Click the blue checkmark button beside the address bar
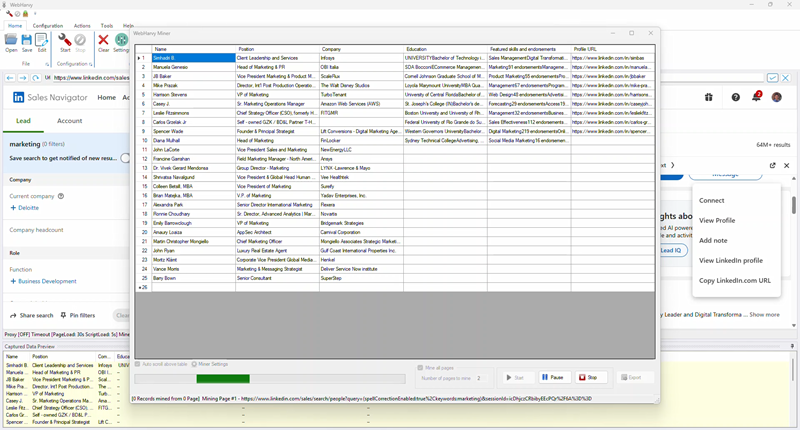 (x=772, y=78)
